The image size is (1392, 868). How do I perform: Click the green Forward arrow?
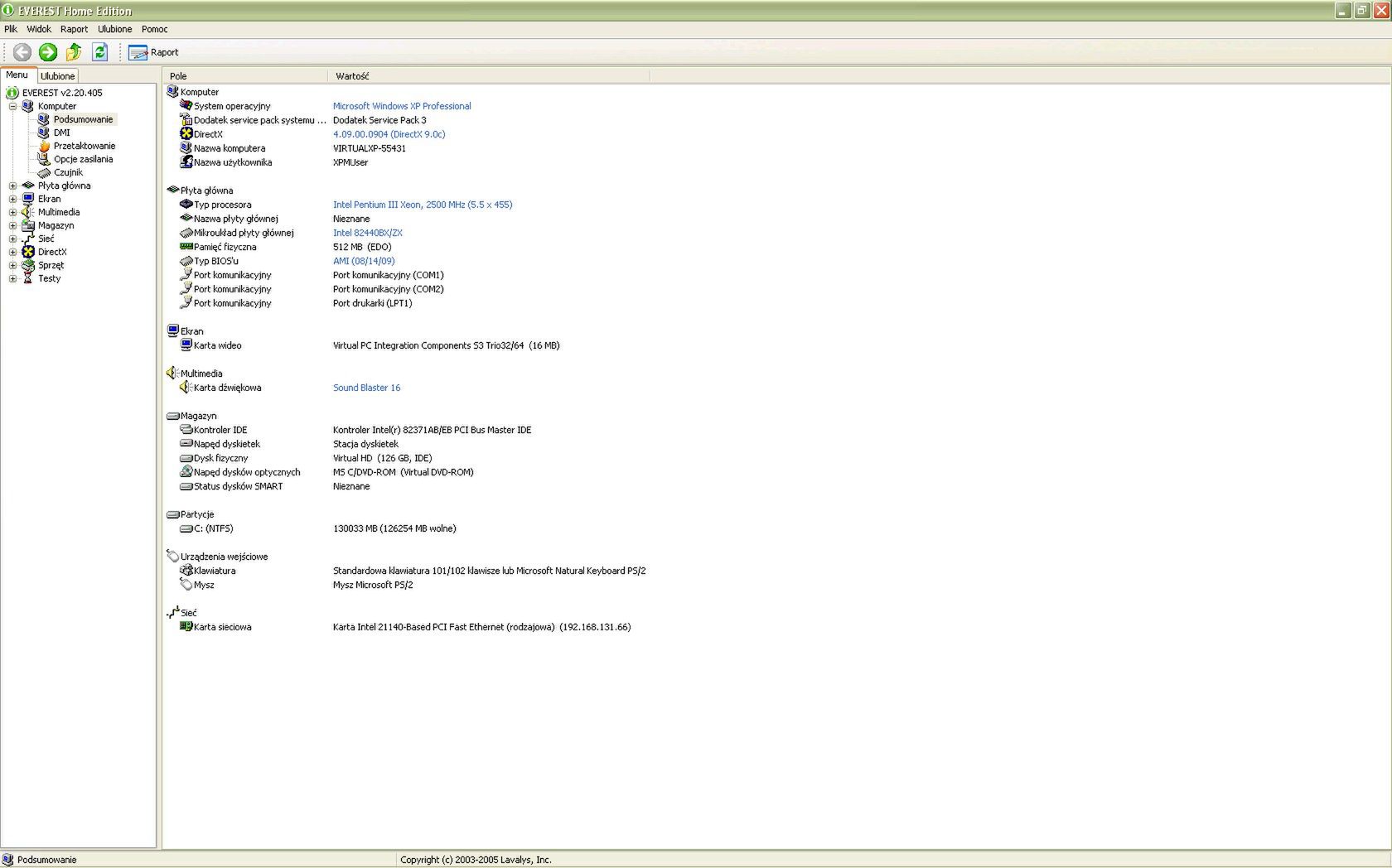point(48,52)
